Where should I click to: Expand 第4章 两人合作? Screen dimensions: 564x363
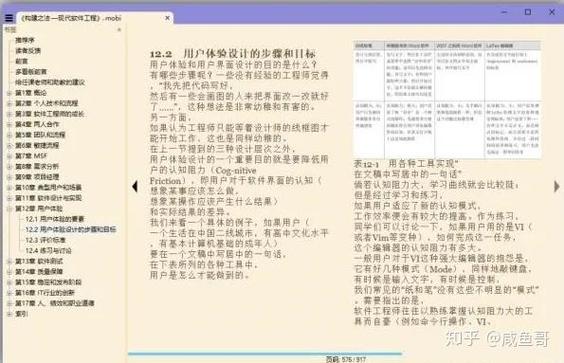coord(9,124)
